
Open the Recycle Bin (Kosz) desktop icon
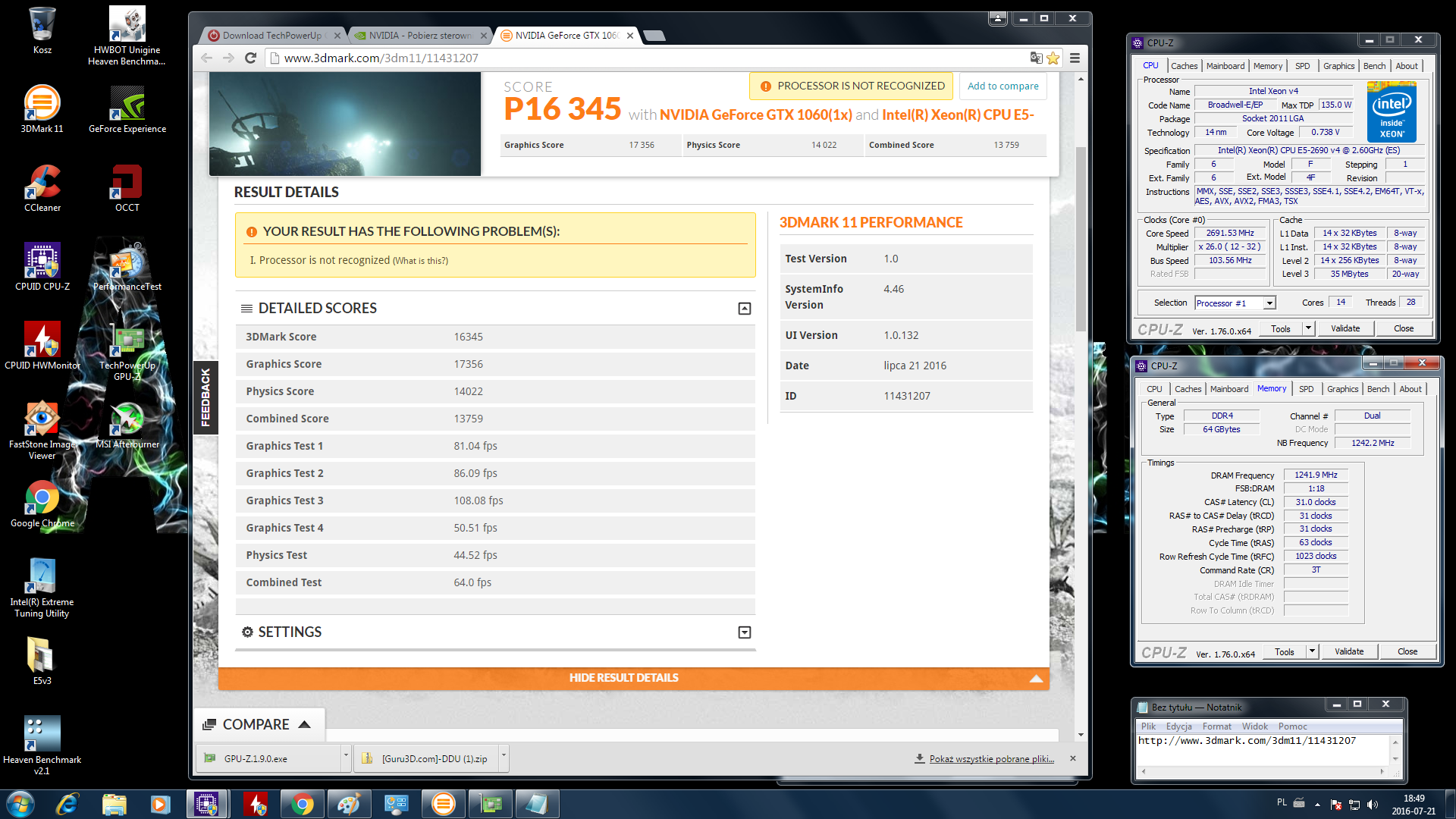(x=42, y=30)
